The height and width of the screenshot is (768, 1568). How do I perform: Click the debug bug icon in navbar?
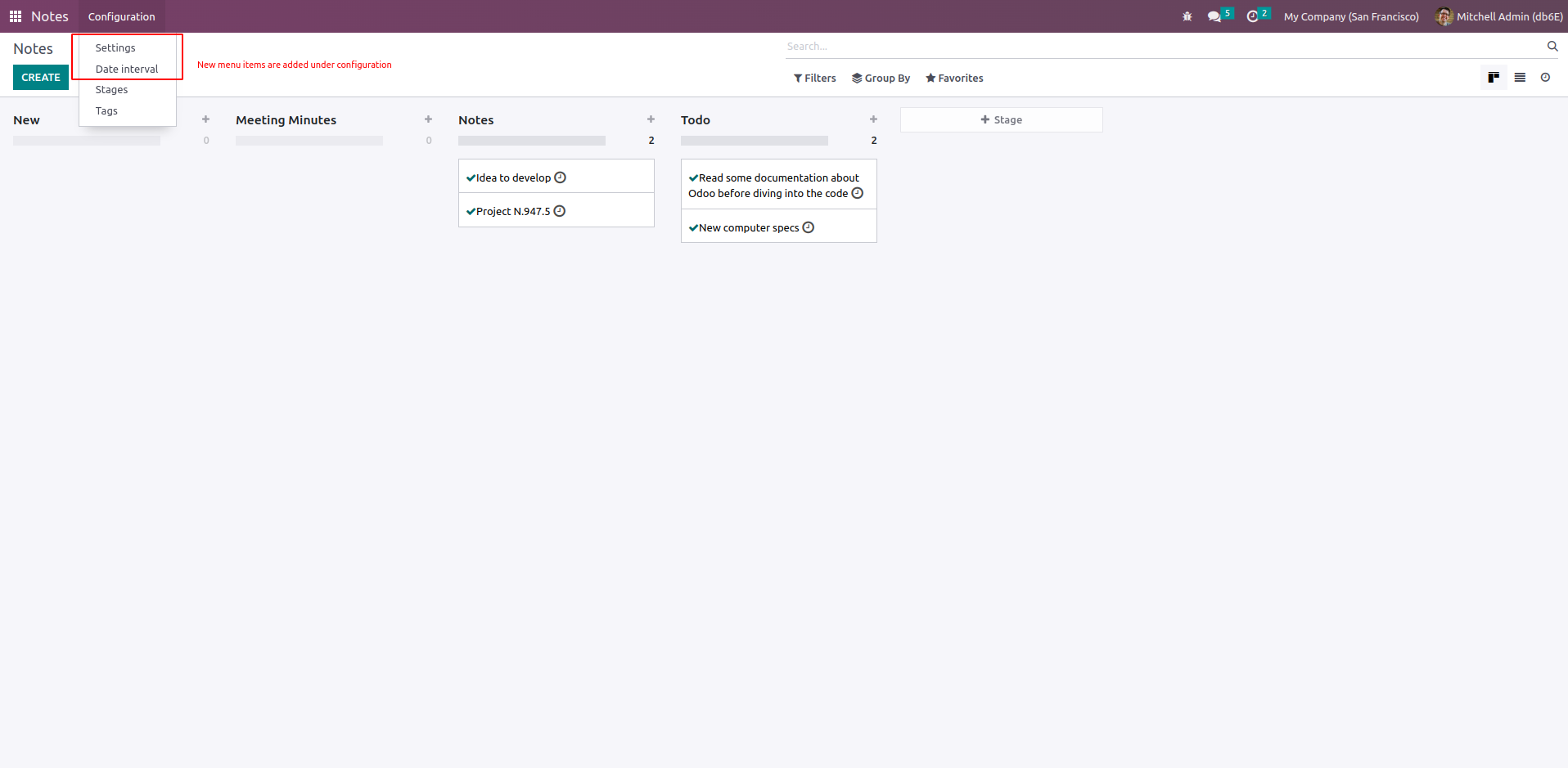coord(1187,16)
